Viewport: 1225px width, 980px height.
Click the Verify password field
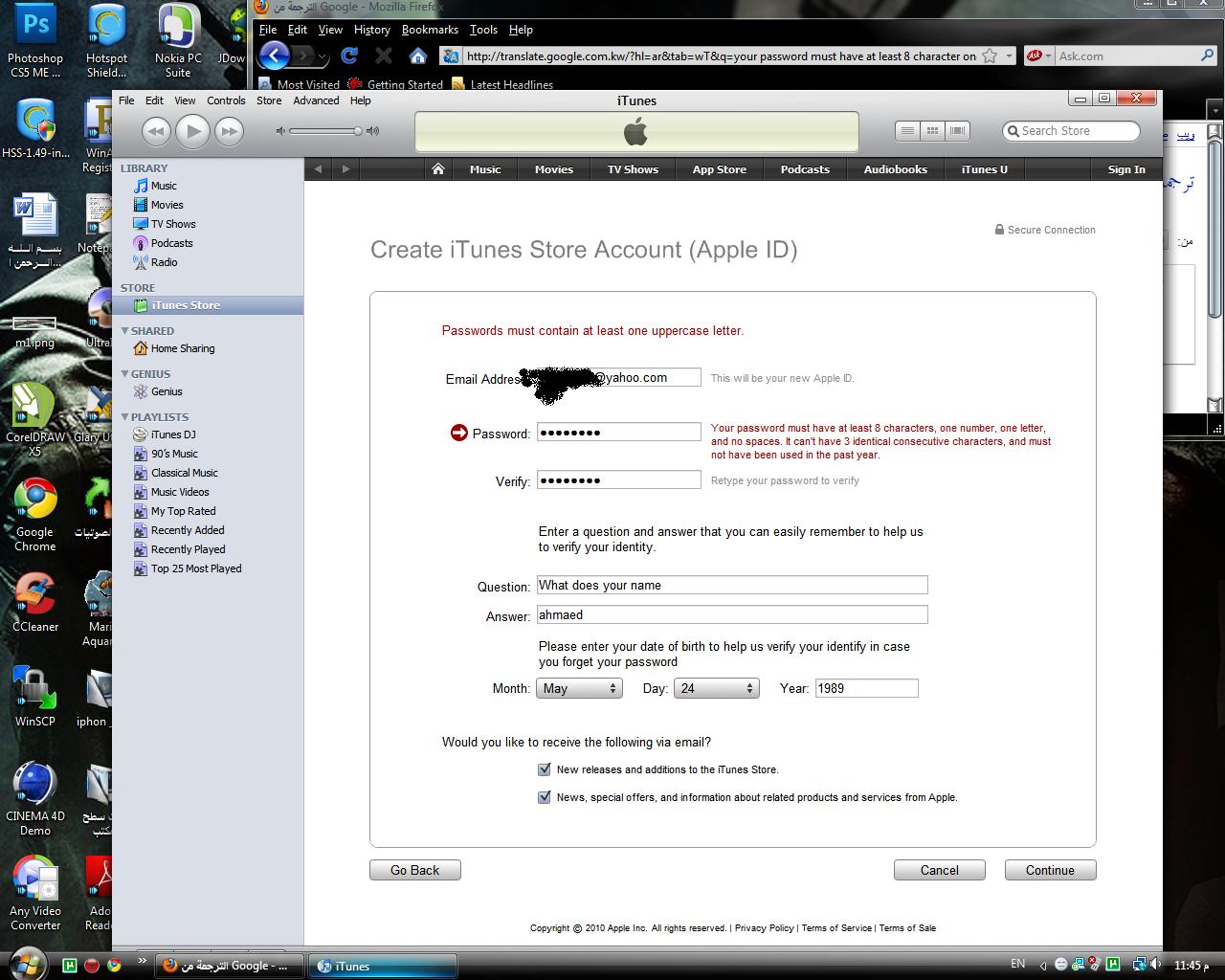618,480
